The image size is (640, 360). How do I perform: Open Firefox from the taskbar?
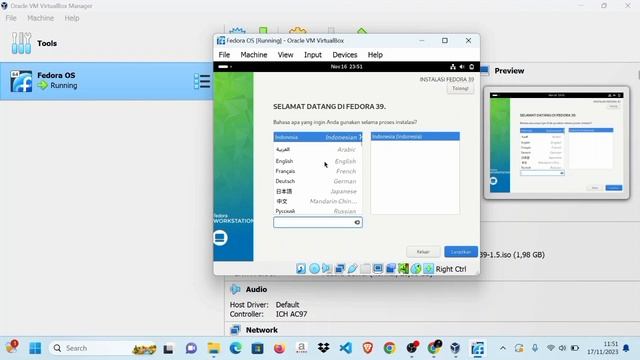click(280, 348)
